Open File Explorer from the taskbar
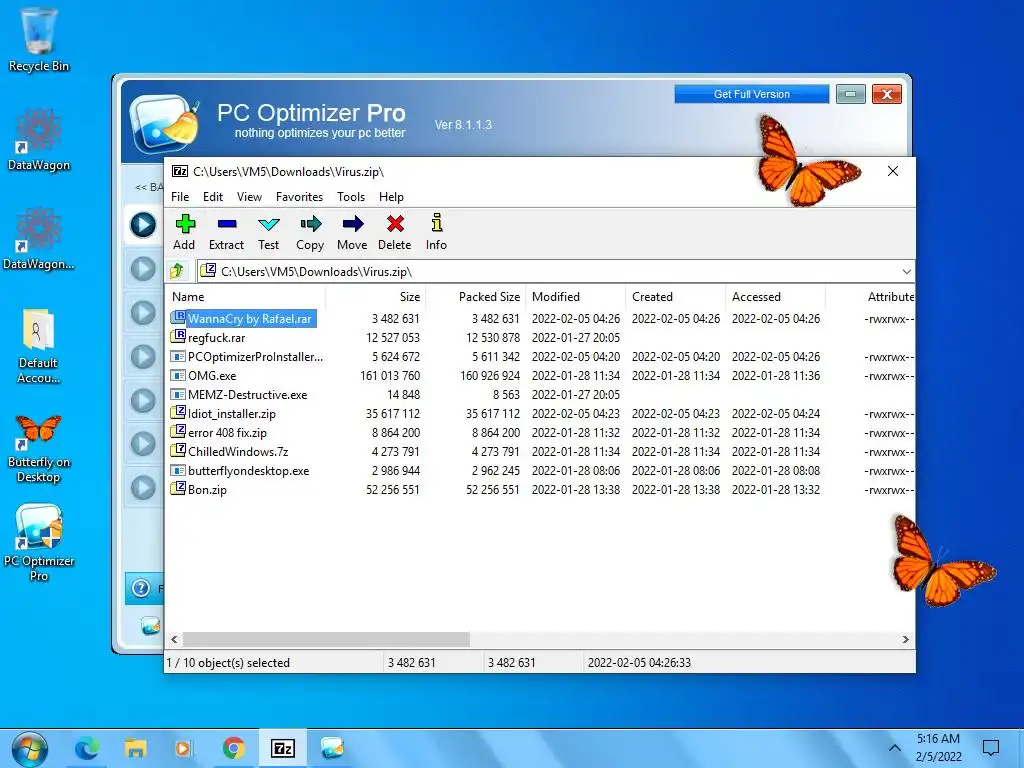This screenshot has width=1024, height=768. [136, 748]
